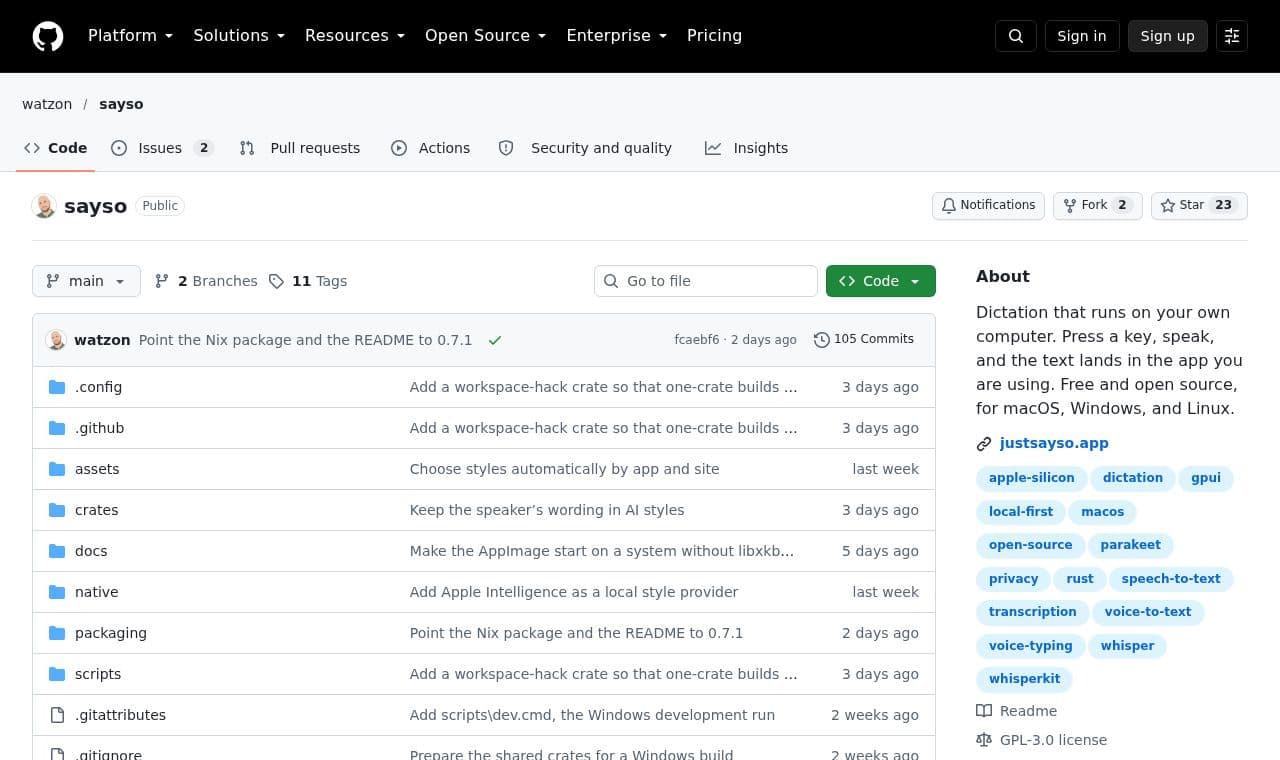Open the 11 Tags link

pos(308,281)
